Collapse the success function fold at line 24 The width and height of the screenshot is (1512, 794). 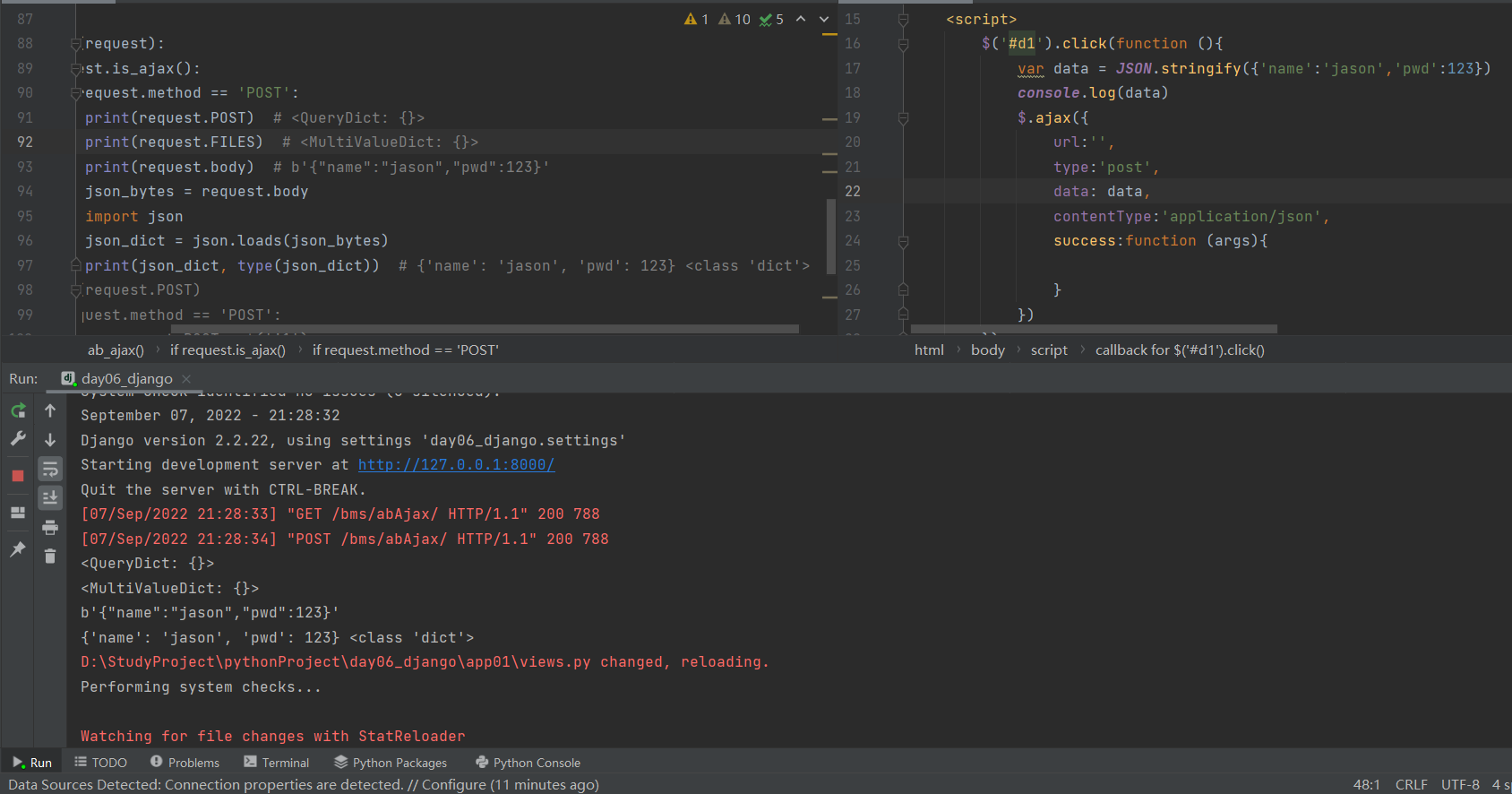click(x=903, y=241)
